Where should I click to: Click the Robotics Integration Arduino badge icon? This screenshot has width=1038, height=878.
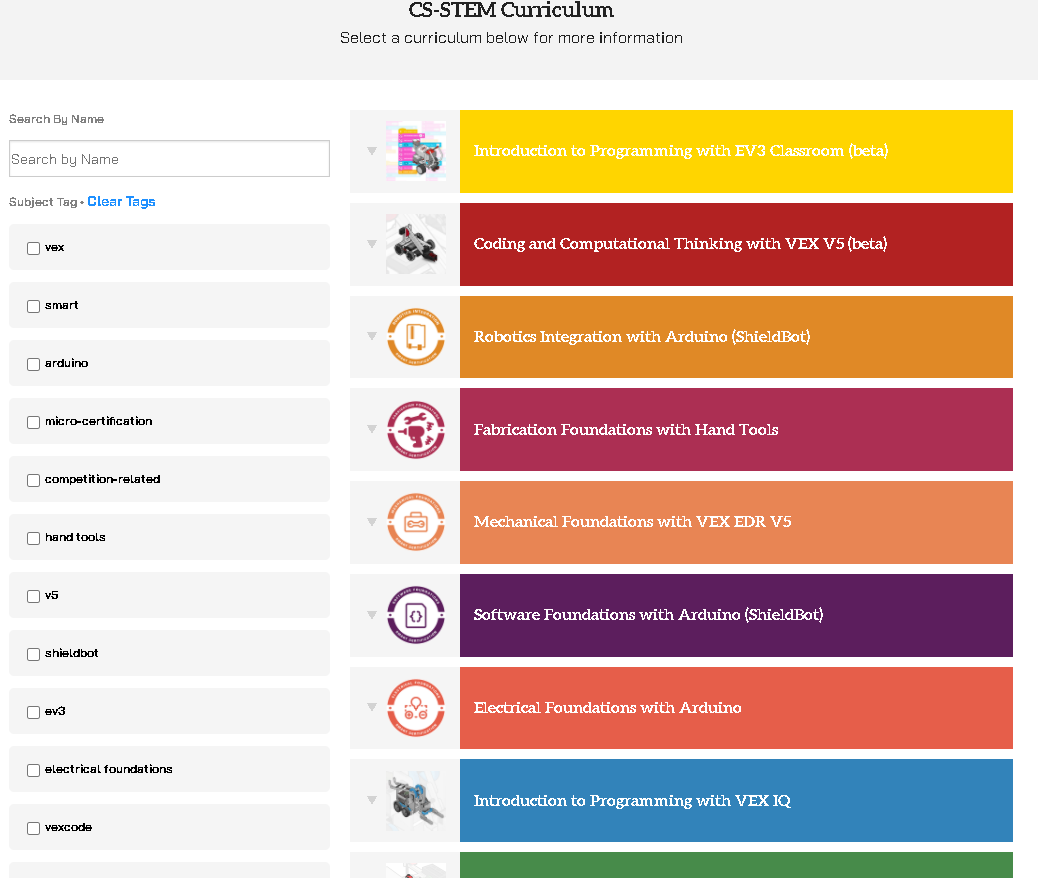(416, 337)
